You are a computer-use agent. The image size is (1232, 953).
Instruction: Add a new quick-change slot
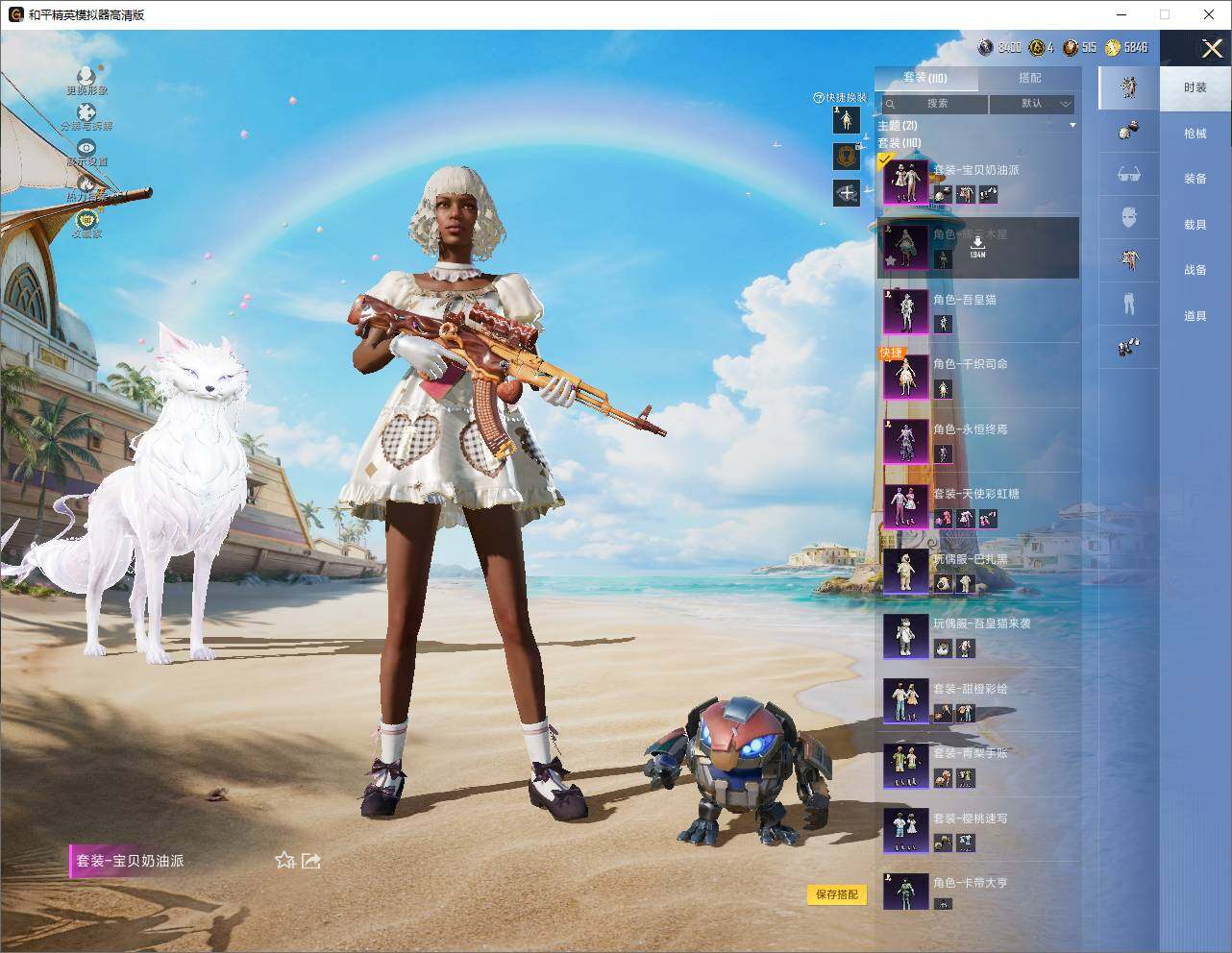coord(846,193)
